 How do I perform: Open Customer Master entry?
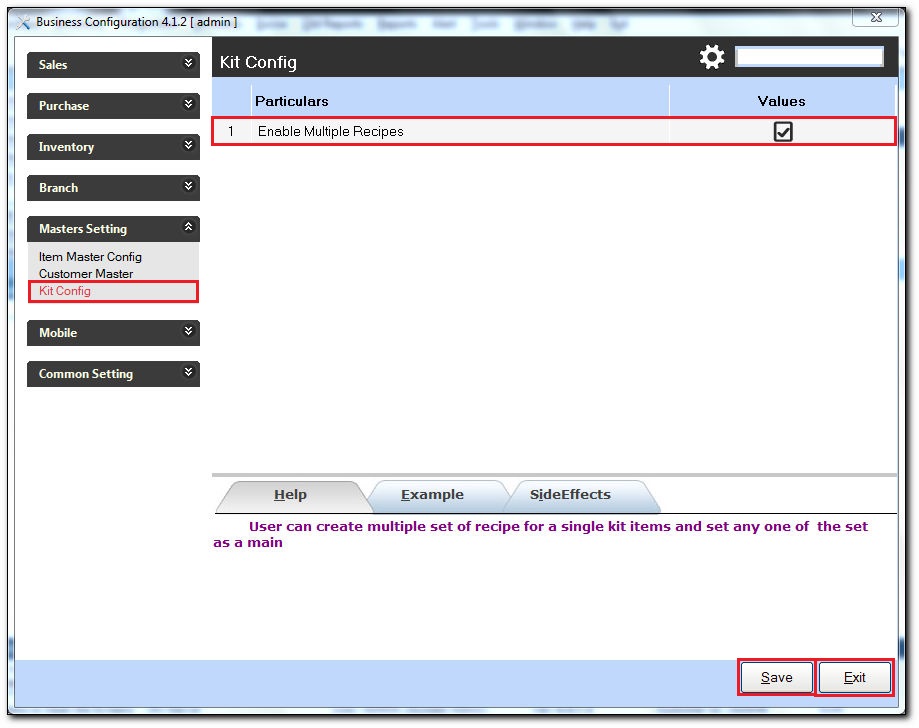point(86,274)
